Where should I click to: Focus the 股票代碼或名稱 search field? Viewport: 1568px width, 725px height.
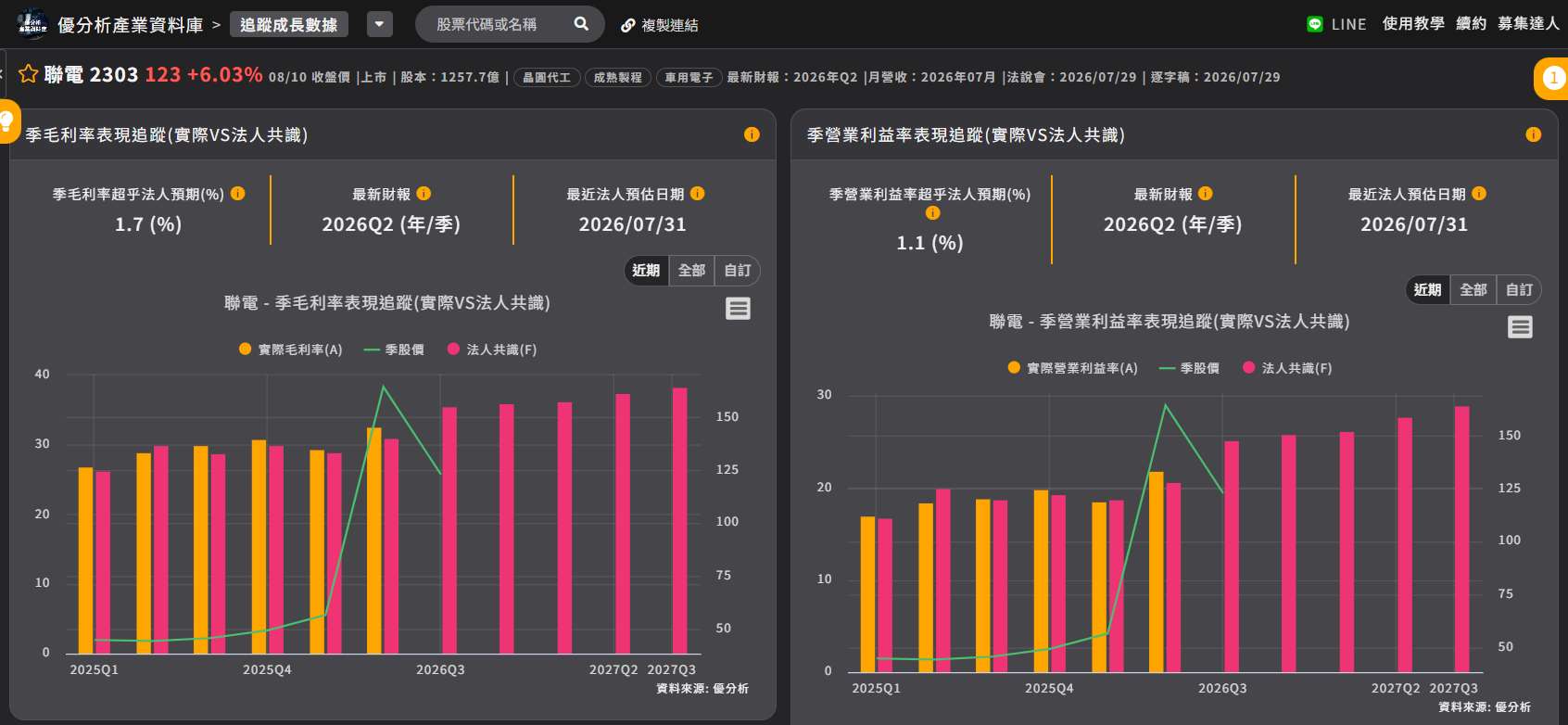510,24
